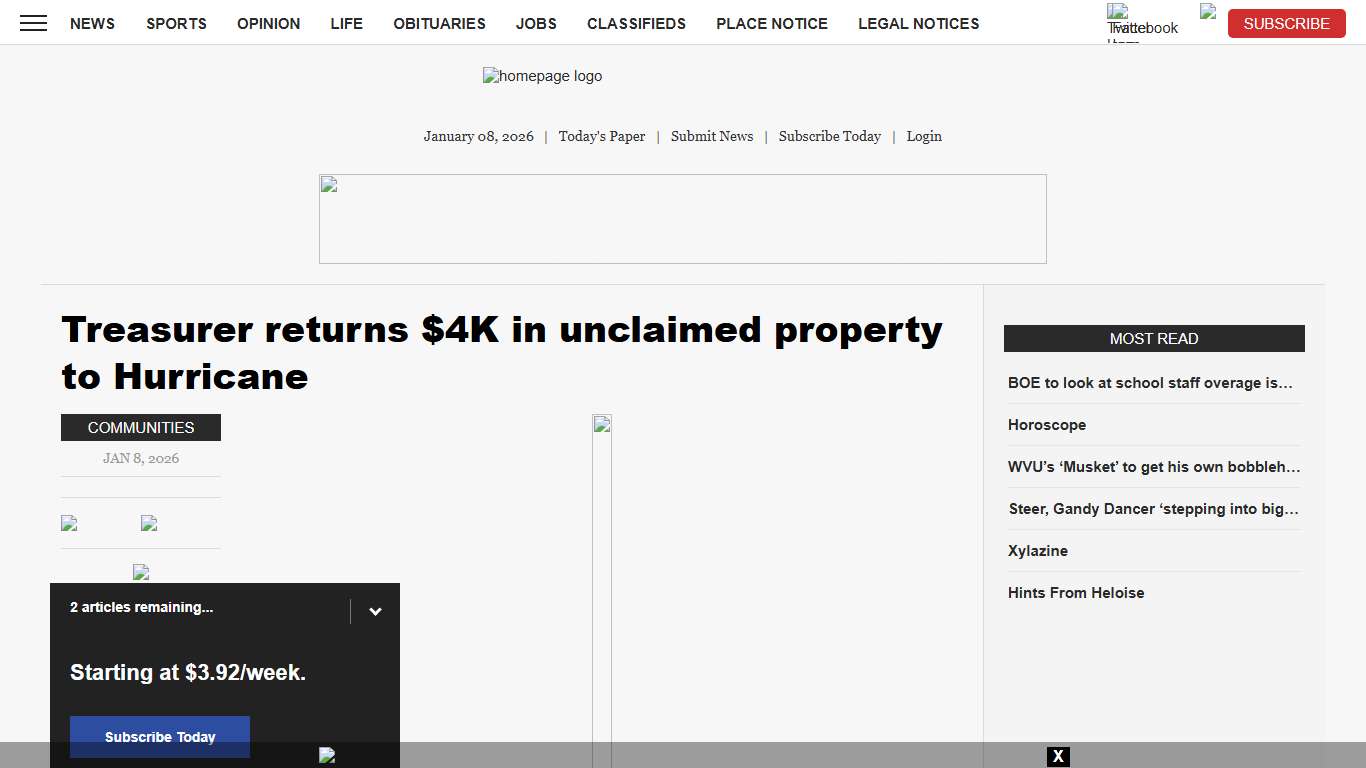Collapse the articles remaining banner chevron
1366x768 pixels.
375,610
